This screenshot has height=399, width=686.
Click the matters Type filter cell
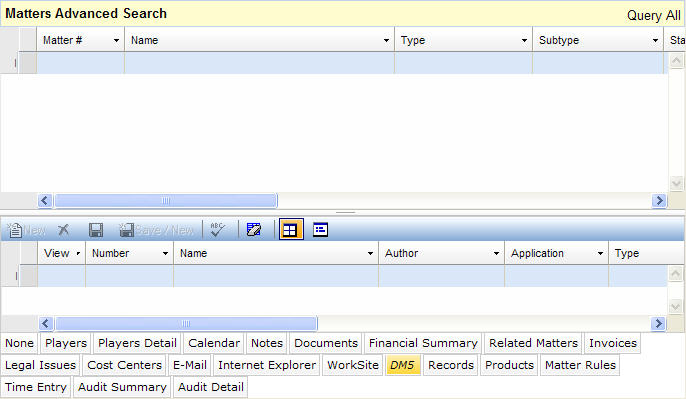tap(463, 63)
